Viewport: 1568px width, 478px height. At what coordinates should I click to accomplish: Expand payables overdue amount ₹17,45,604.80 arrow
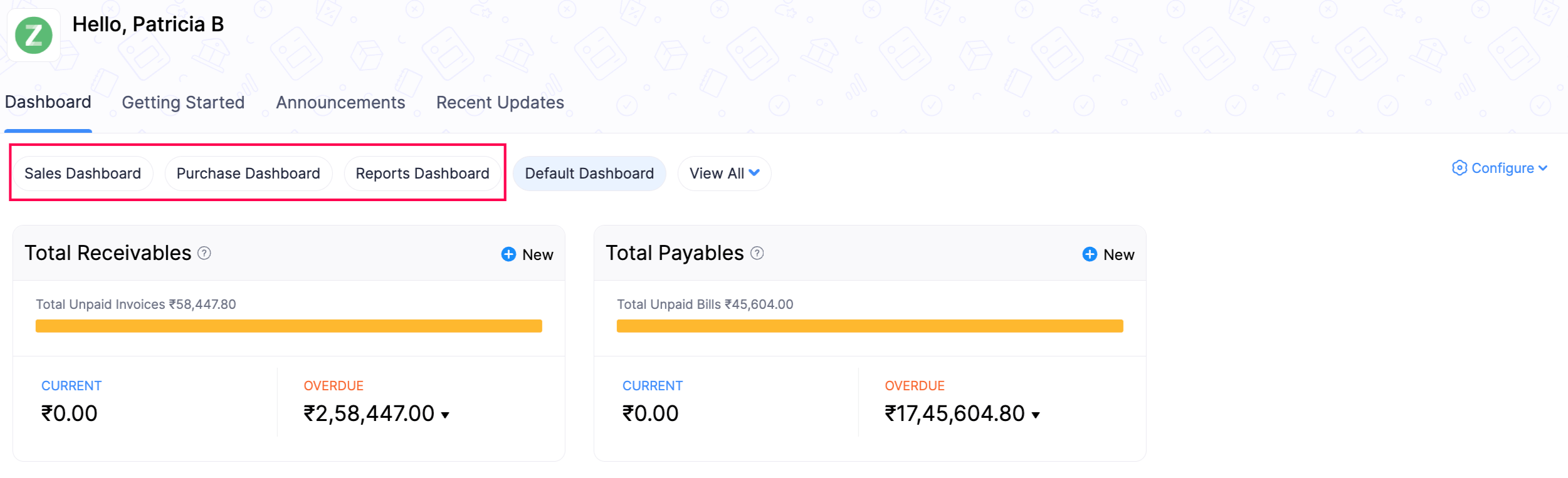point(1036,415)
